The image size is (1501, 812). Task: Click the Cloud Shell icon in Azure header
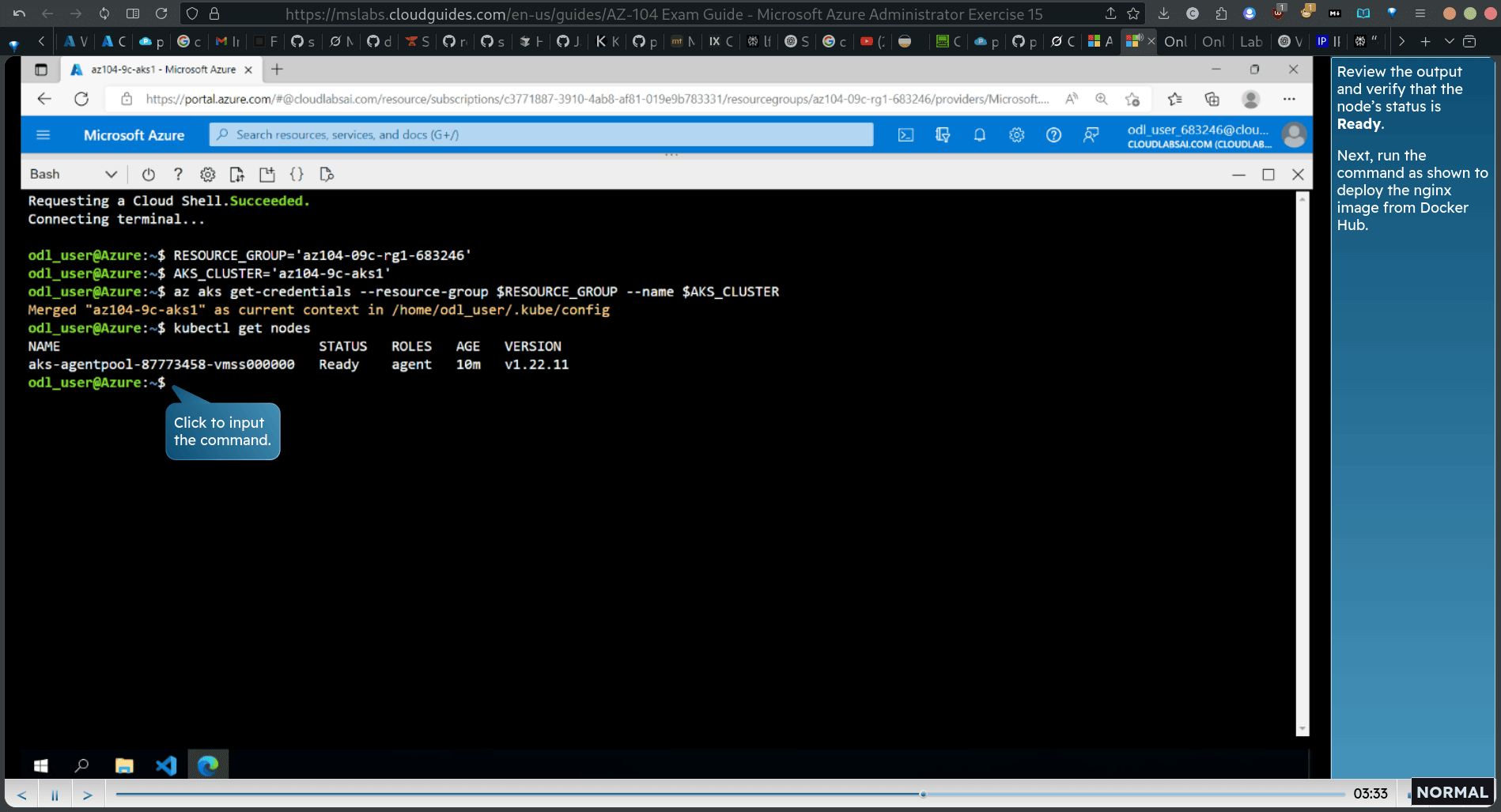click(906, 135)
